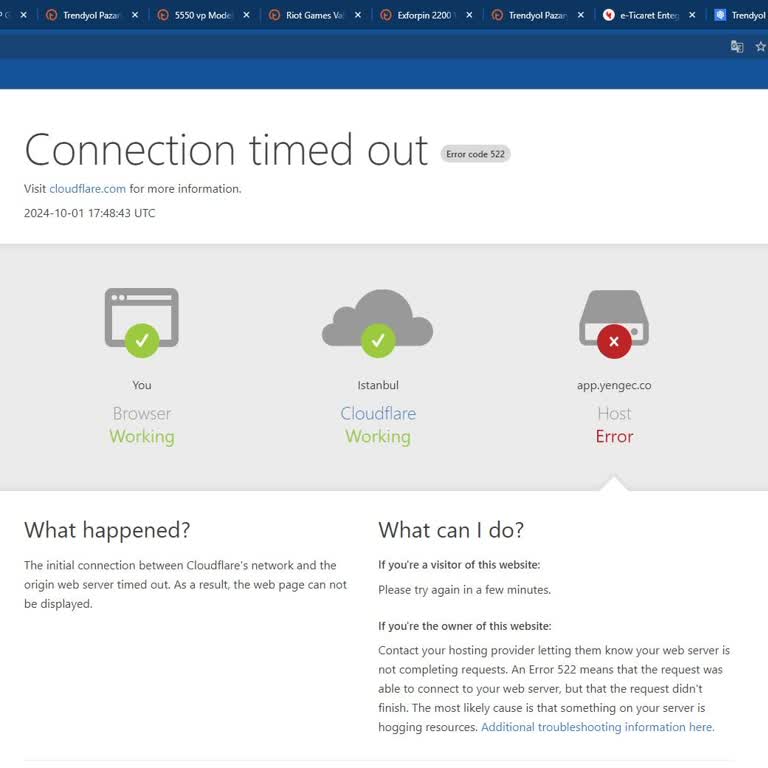Switch to the 5550 vp Model tab

coord(203,15)
